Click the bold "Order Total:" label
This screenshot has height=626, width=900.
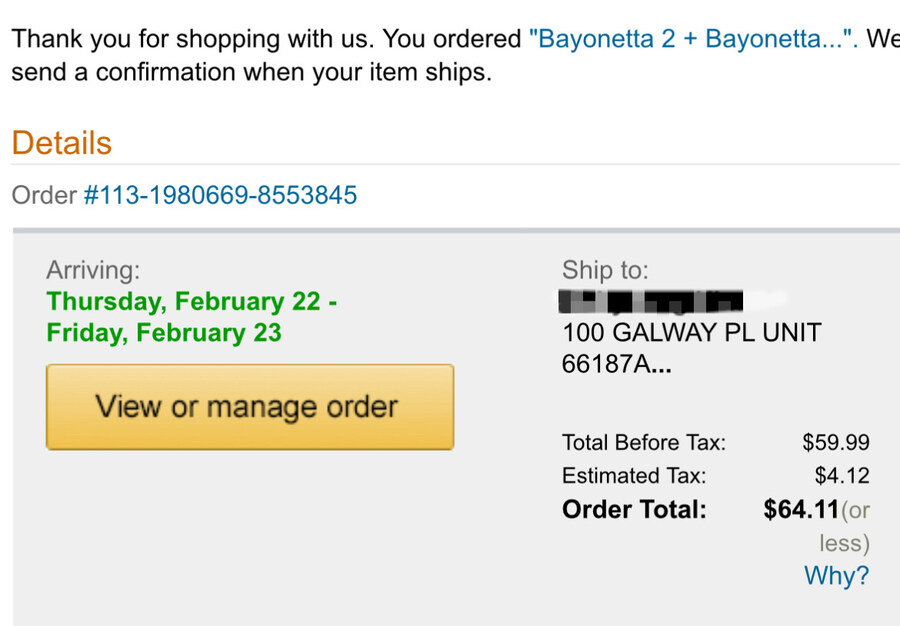(x=634, y=510)
